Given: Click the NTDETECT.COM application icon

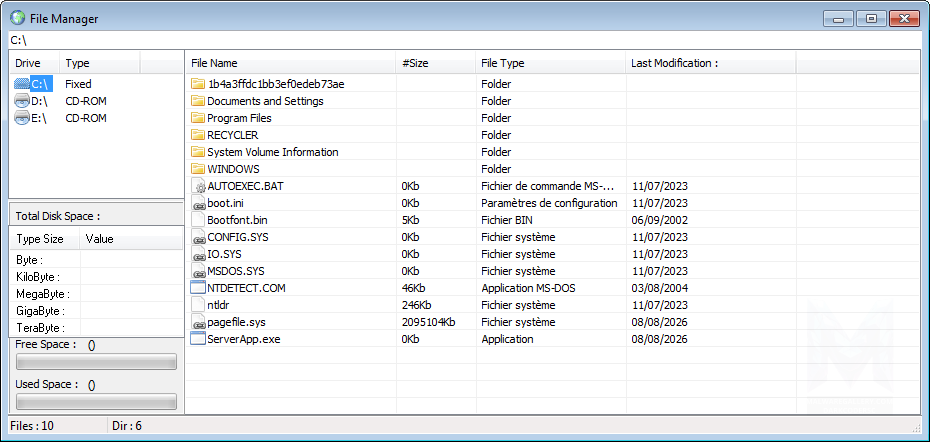Looking at the screenshot, I should pyautogui.click(x=198, y=288).
